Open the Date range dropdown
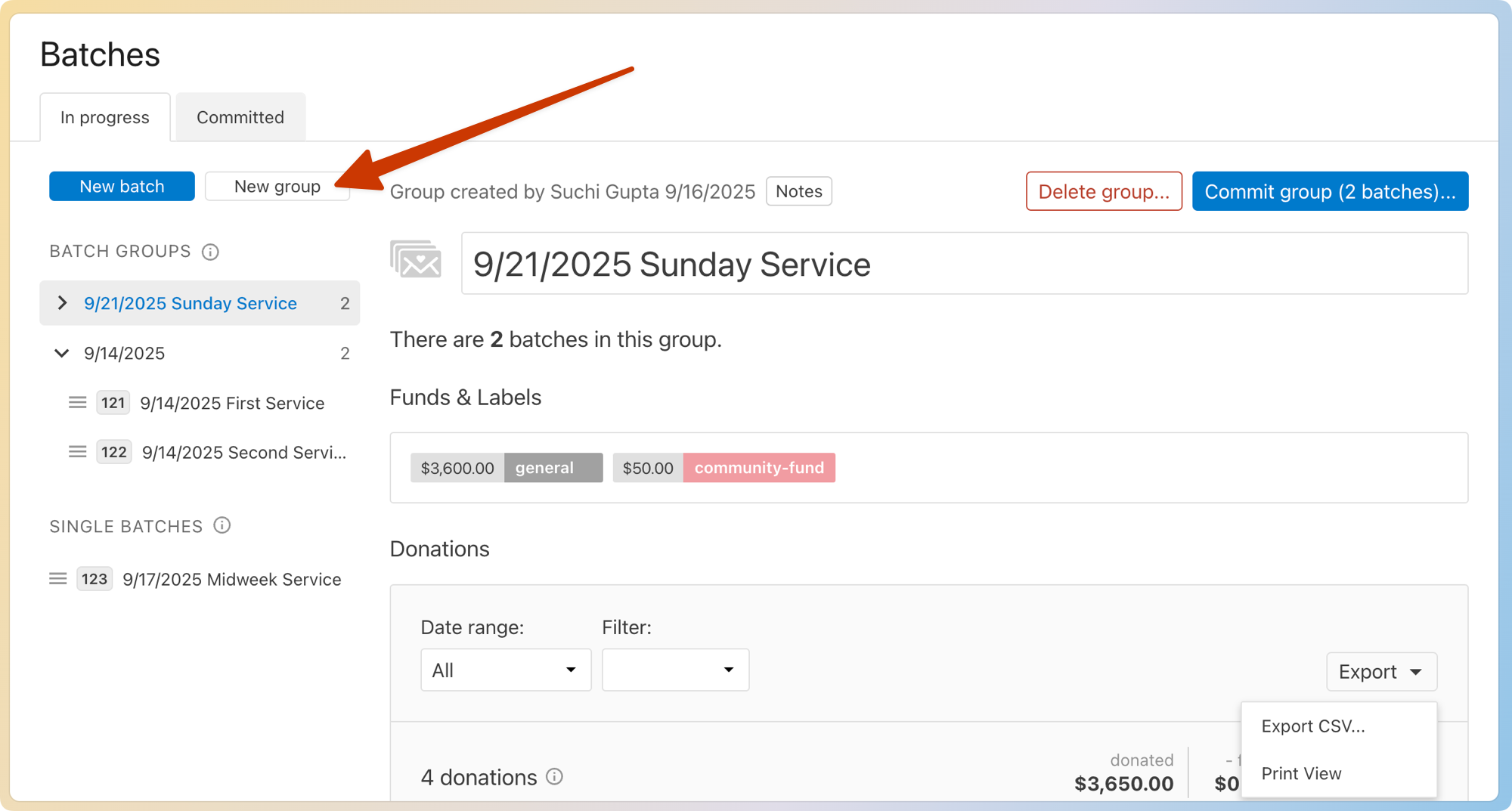The image size is (1512, 811). pyautogui.click(x=505, y=670)
